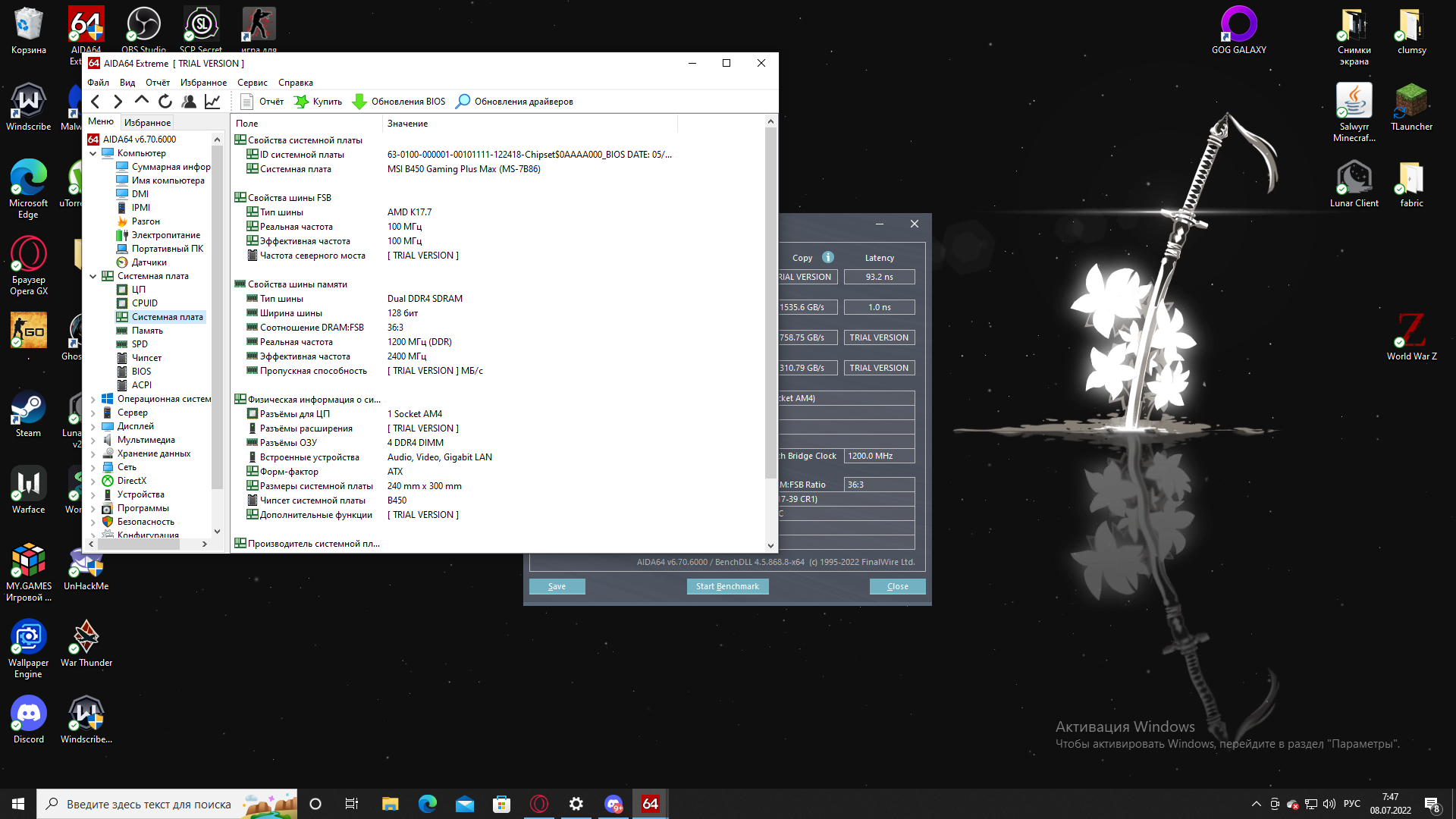
Task: Click the info icon next to Copy
Action: pos(828,257)
